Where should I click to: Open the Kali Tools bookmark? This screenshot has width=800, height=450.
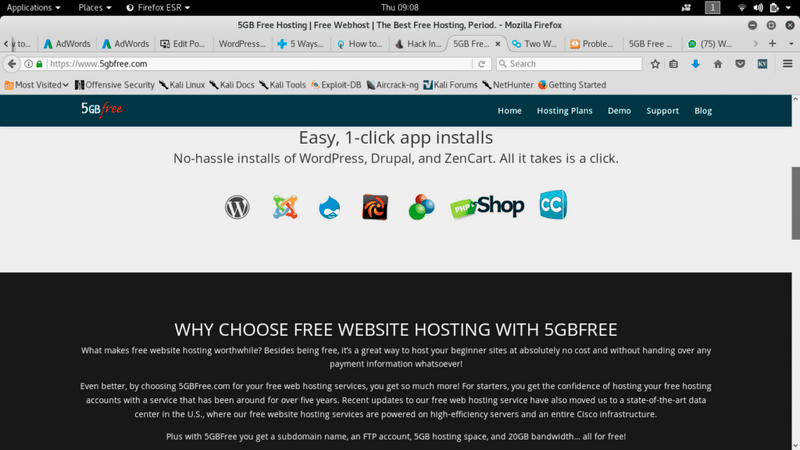click(283, 85)
